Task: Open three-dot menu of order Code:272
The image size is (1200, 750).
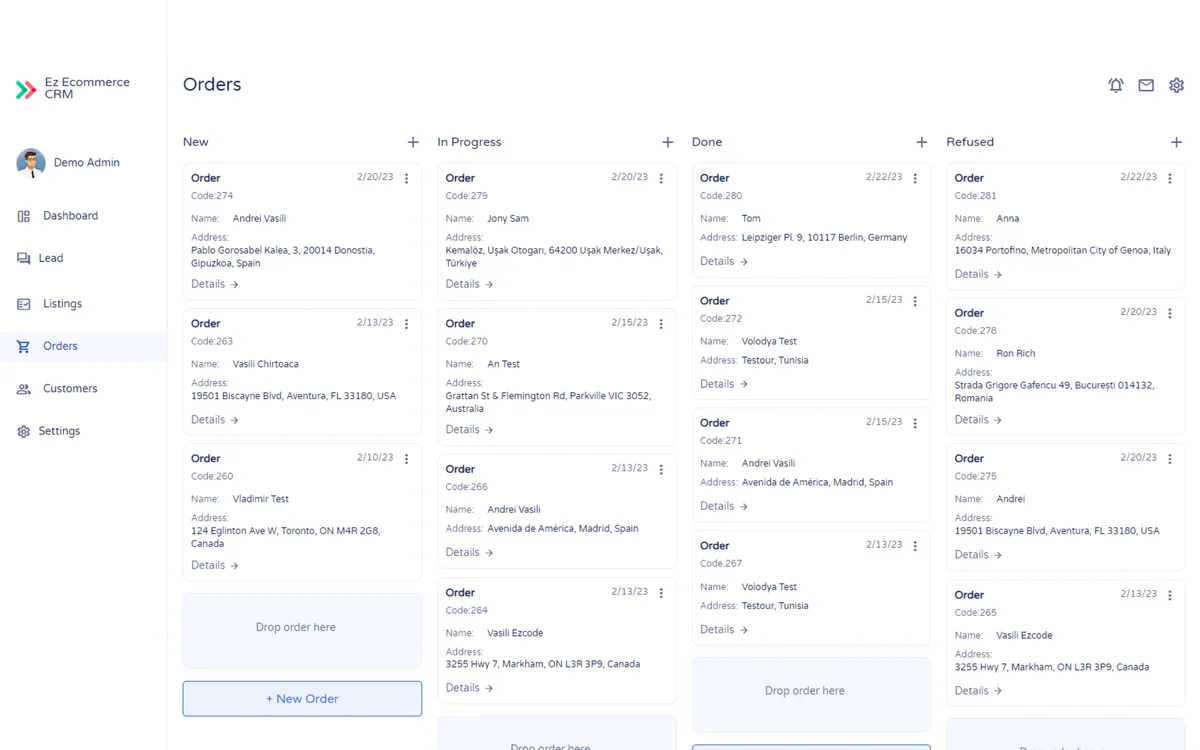Action: pos(915,302)
